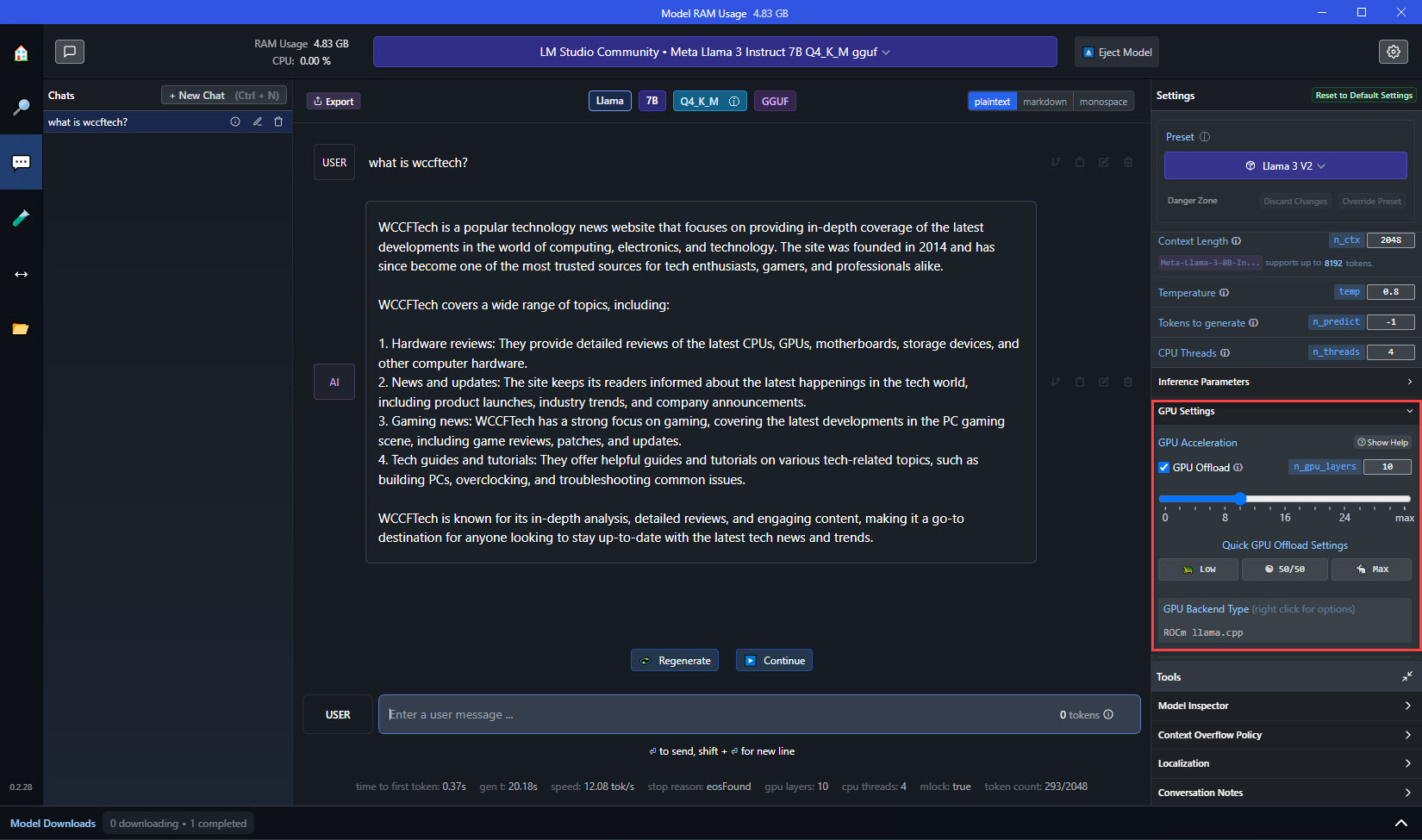Copy the AI response to clipboard
This screenshot has width=1422, height=840.
click(x=1080, y=382)
